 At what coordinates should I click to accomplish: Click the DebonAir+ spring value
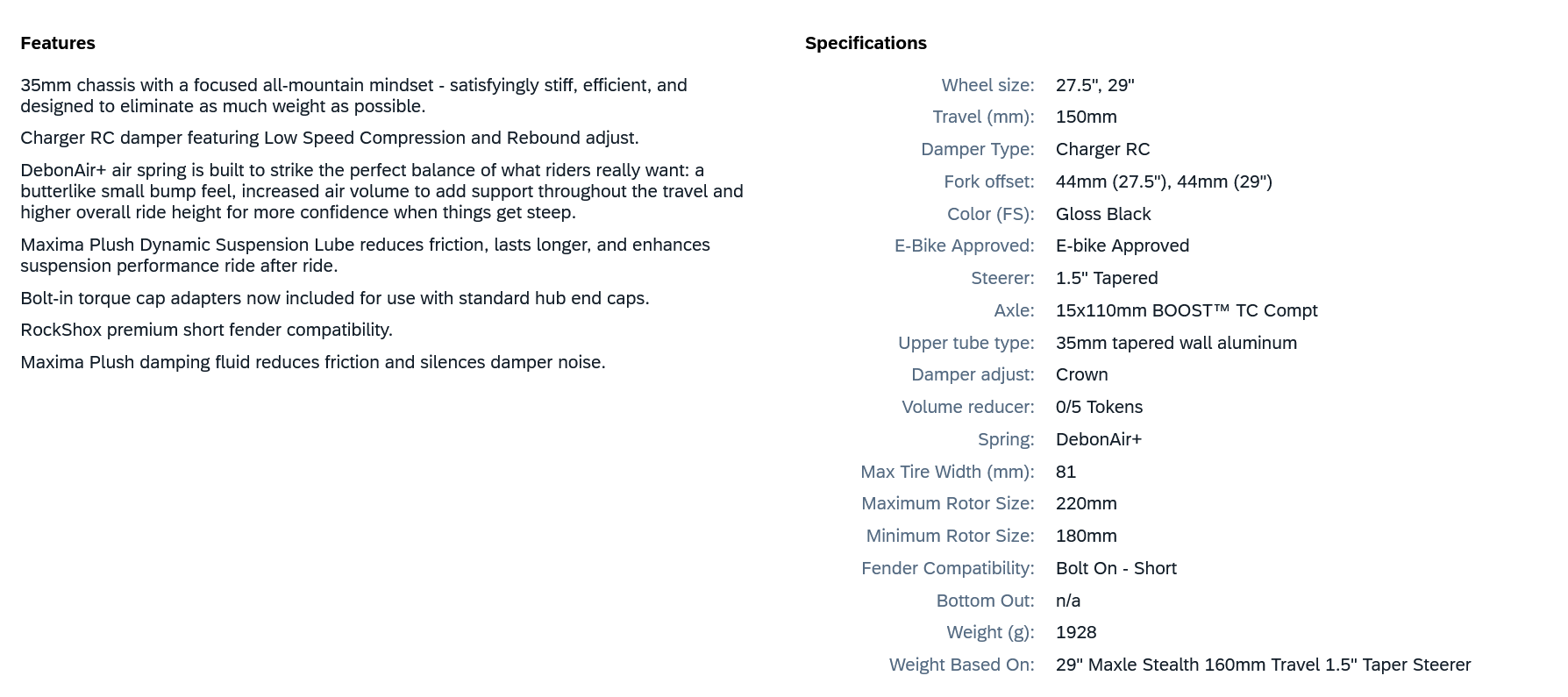(1098, 439)
